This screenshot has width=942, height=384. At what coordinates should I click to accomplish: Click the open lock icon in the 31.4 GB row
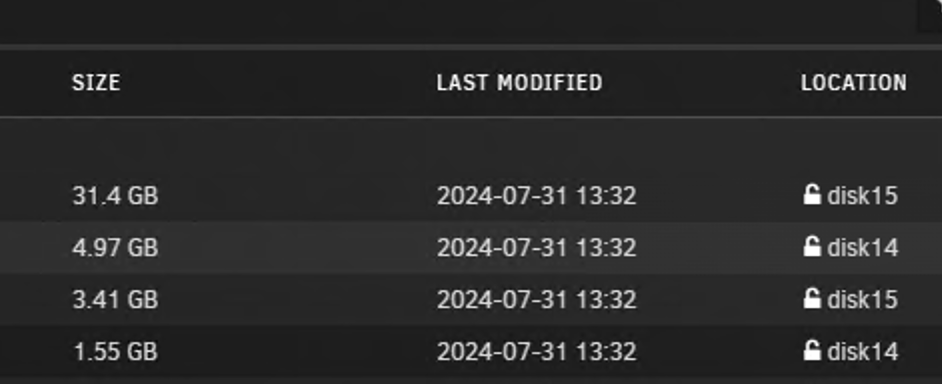coord(812,195)
